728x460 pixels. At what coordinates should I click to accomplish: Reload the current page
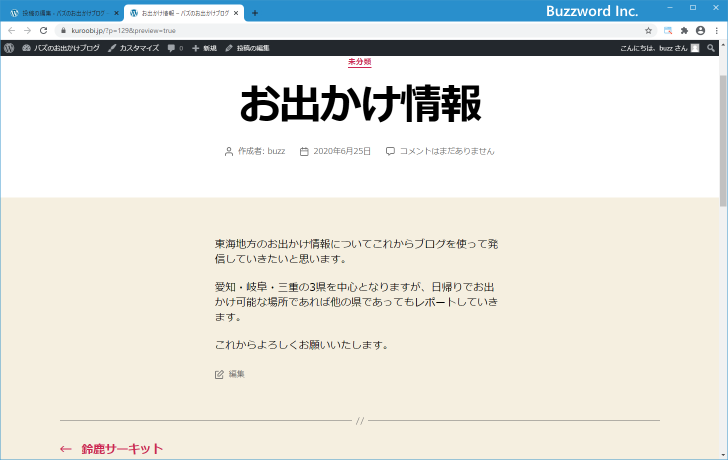44,31
